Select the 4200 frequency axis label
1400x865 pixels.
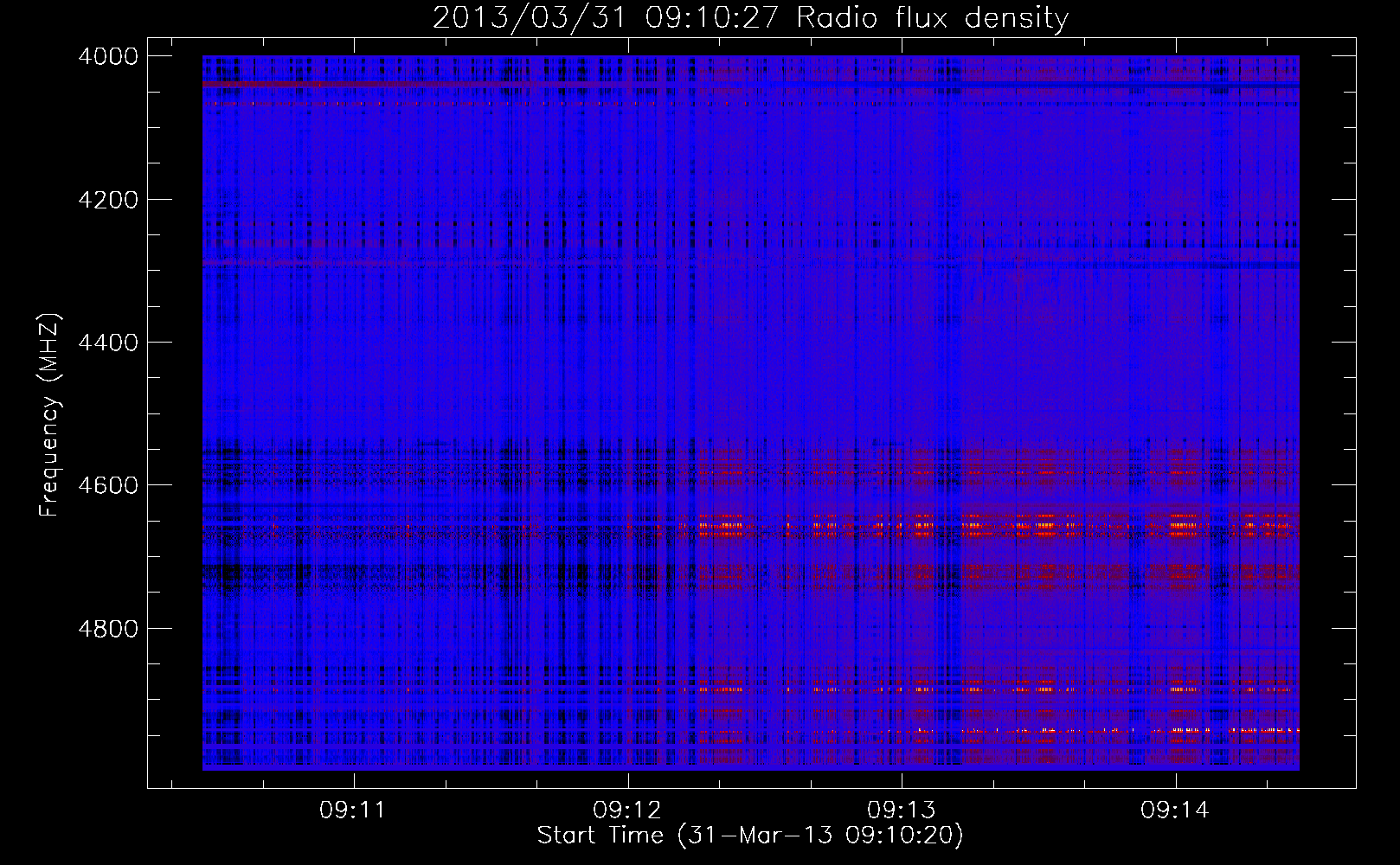[x=108, y=200]
